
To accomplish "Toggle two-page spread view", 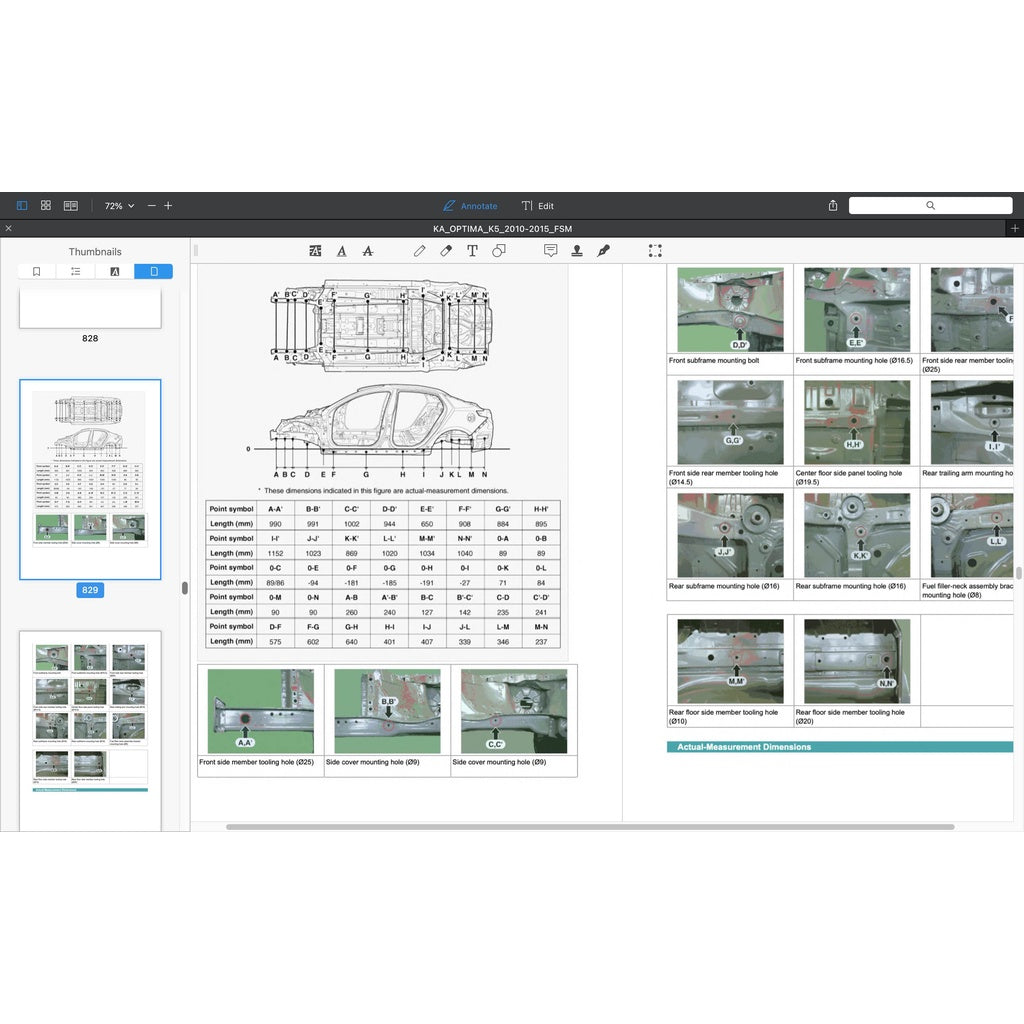I will pyautogui.click(x=71, y=205).
